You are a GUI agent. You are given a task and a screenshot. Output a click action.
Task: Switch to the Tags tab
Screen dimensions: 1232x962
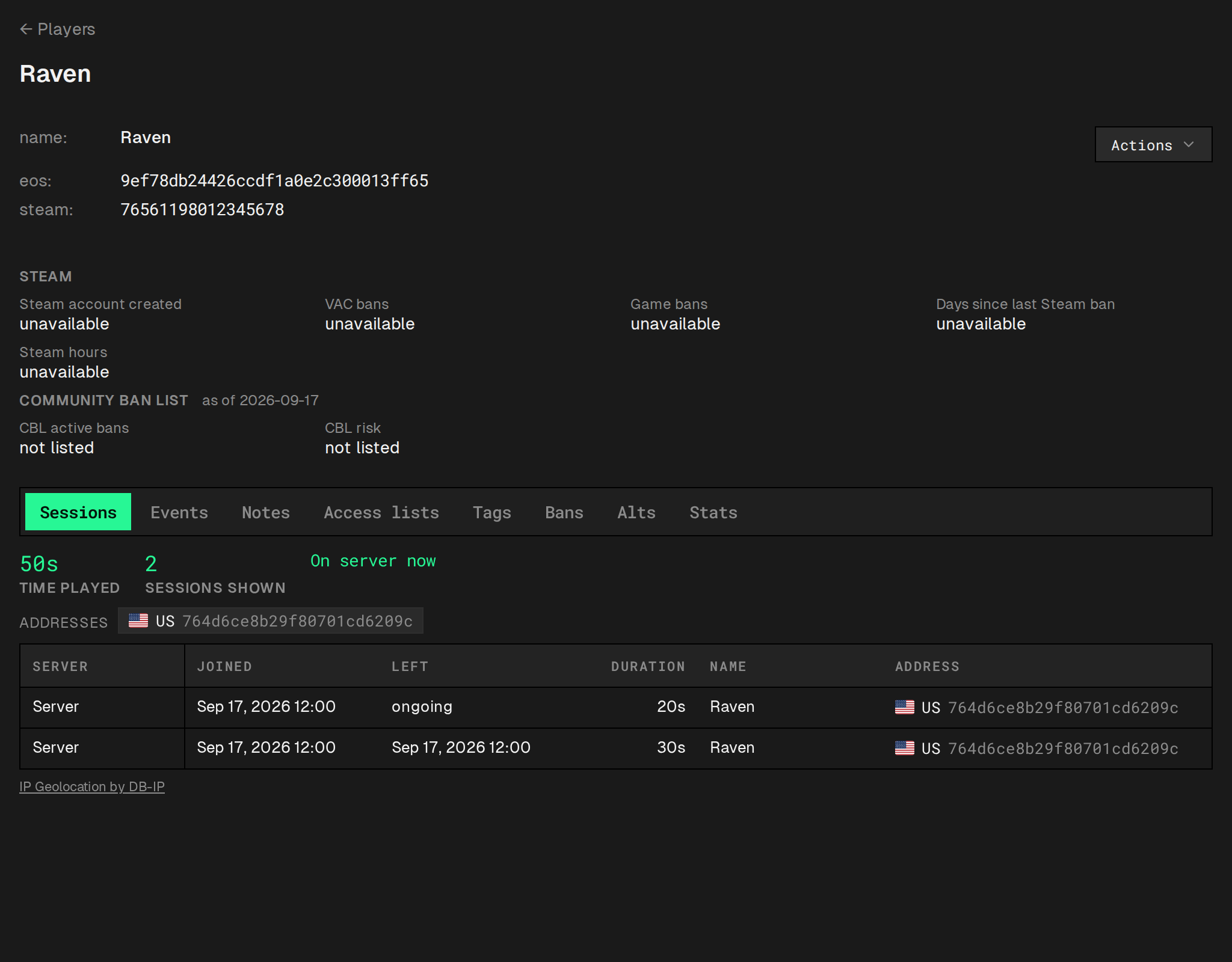click(x=492, y=512)
